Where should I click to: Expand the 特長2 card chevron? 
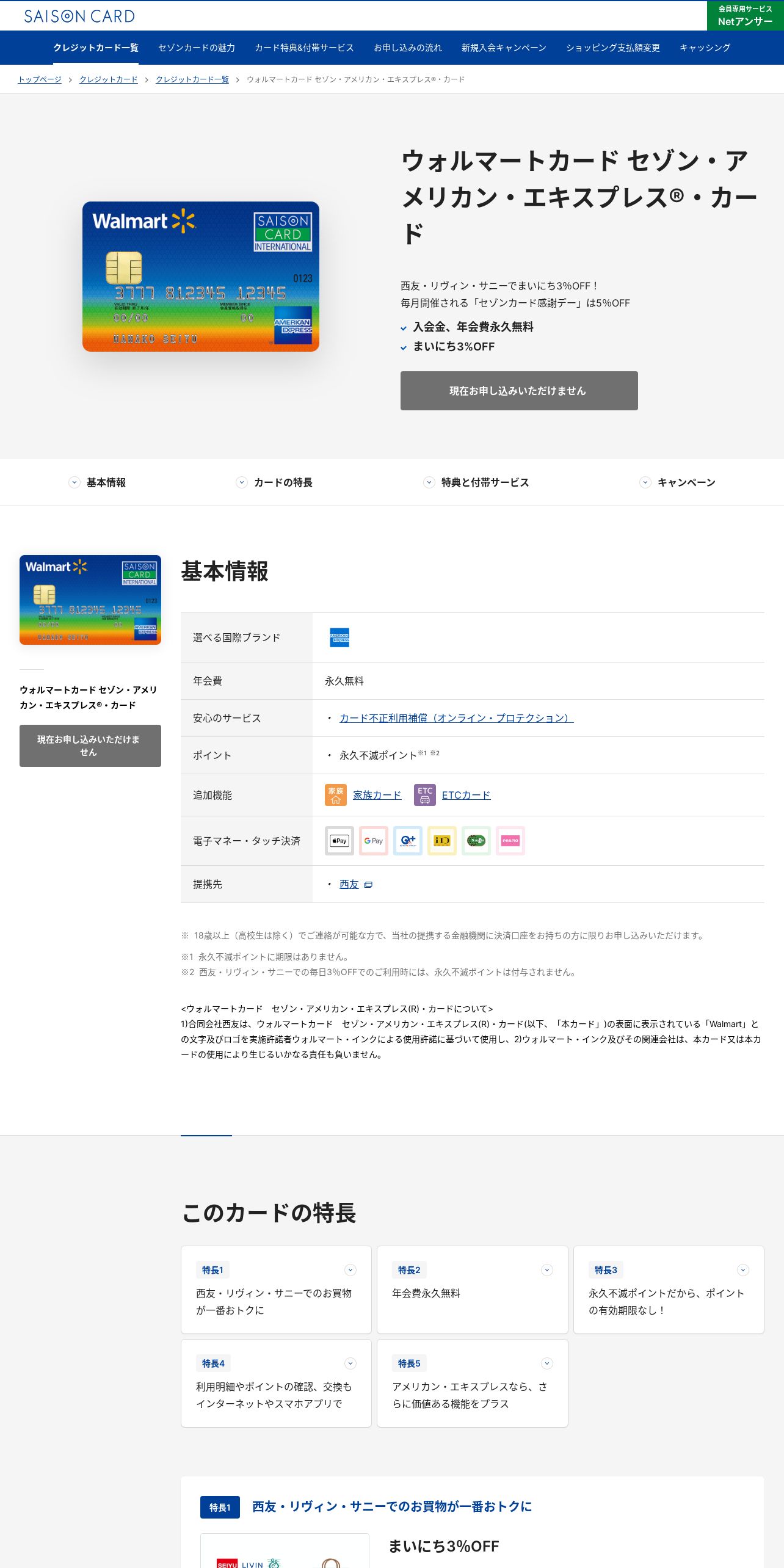pos(547,1270)
